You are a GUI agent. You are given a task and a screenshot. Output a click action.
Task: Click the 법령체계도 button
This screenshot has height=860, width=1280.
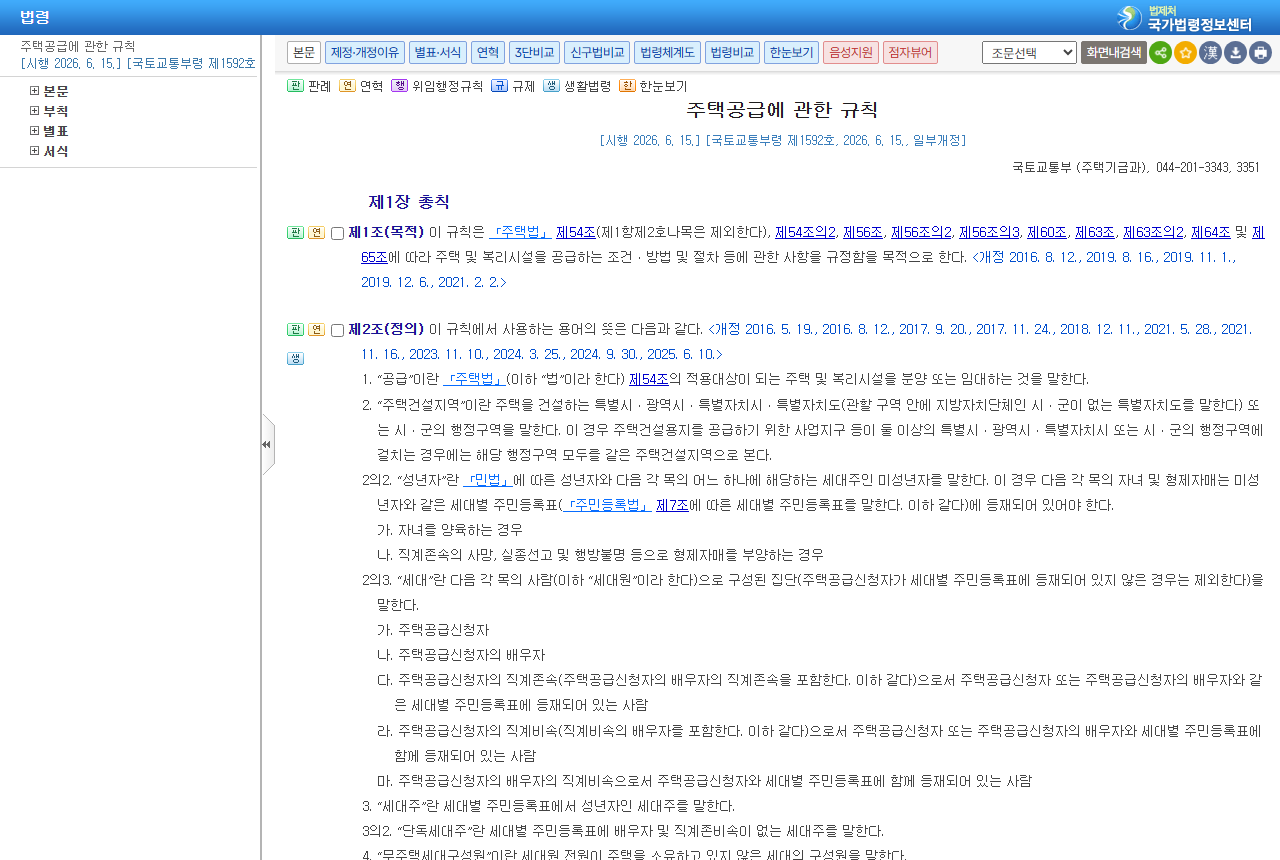(x=667, y=53)
